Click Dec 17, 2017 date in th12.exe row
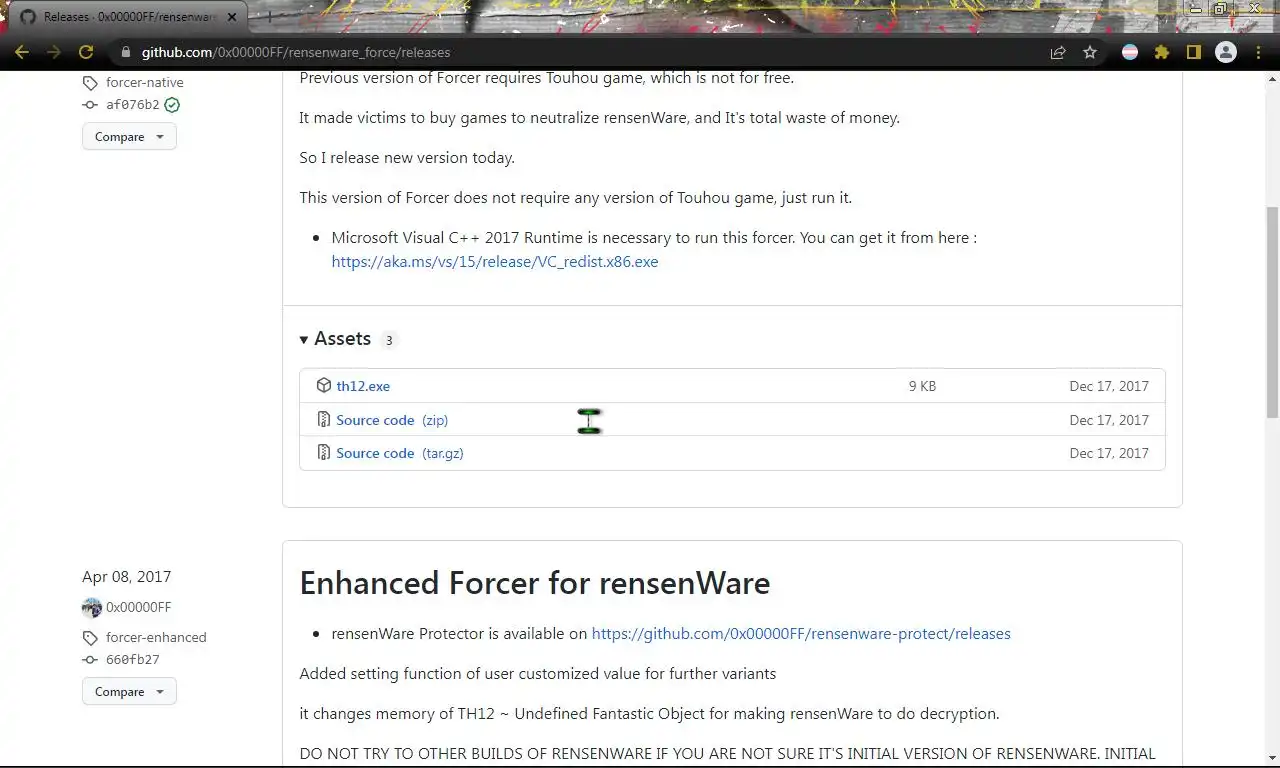 click(1109, 386)
